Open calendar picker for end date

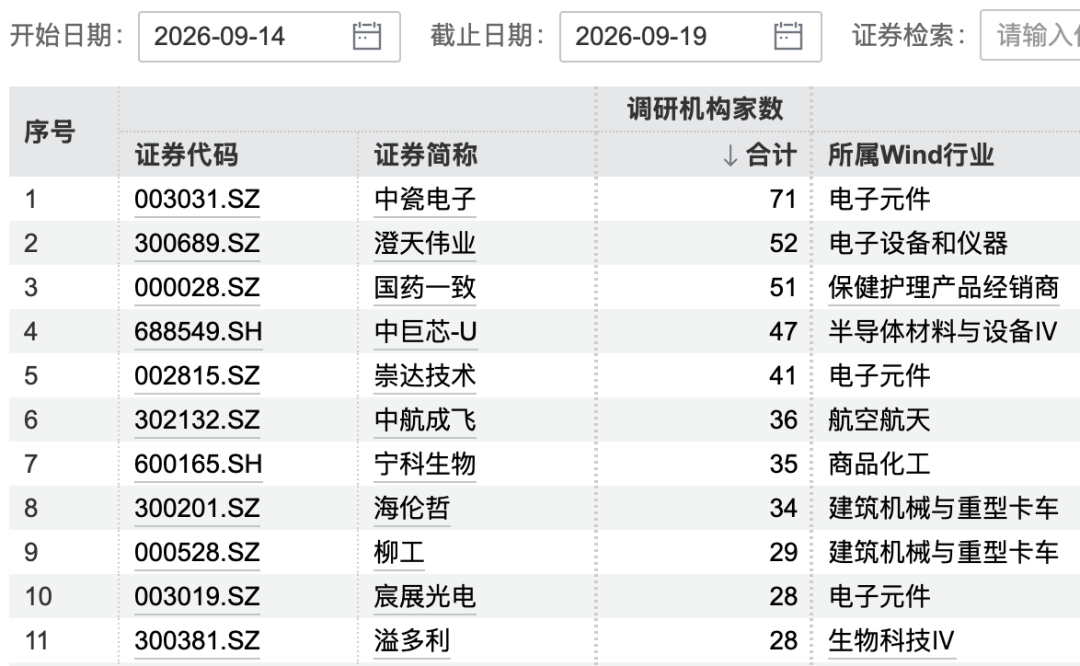coord(788,36)
